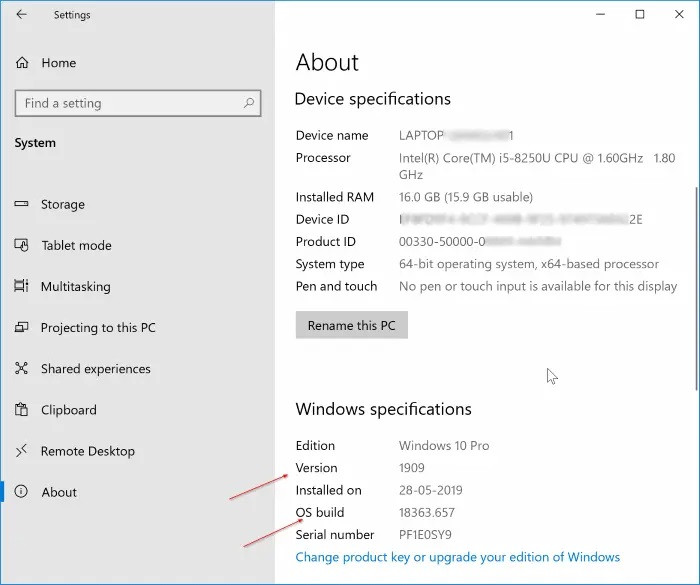Click the OS build value 18363.657
Screen dimensions: 700x585
coord(426,513)
